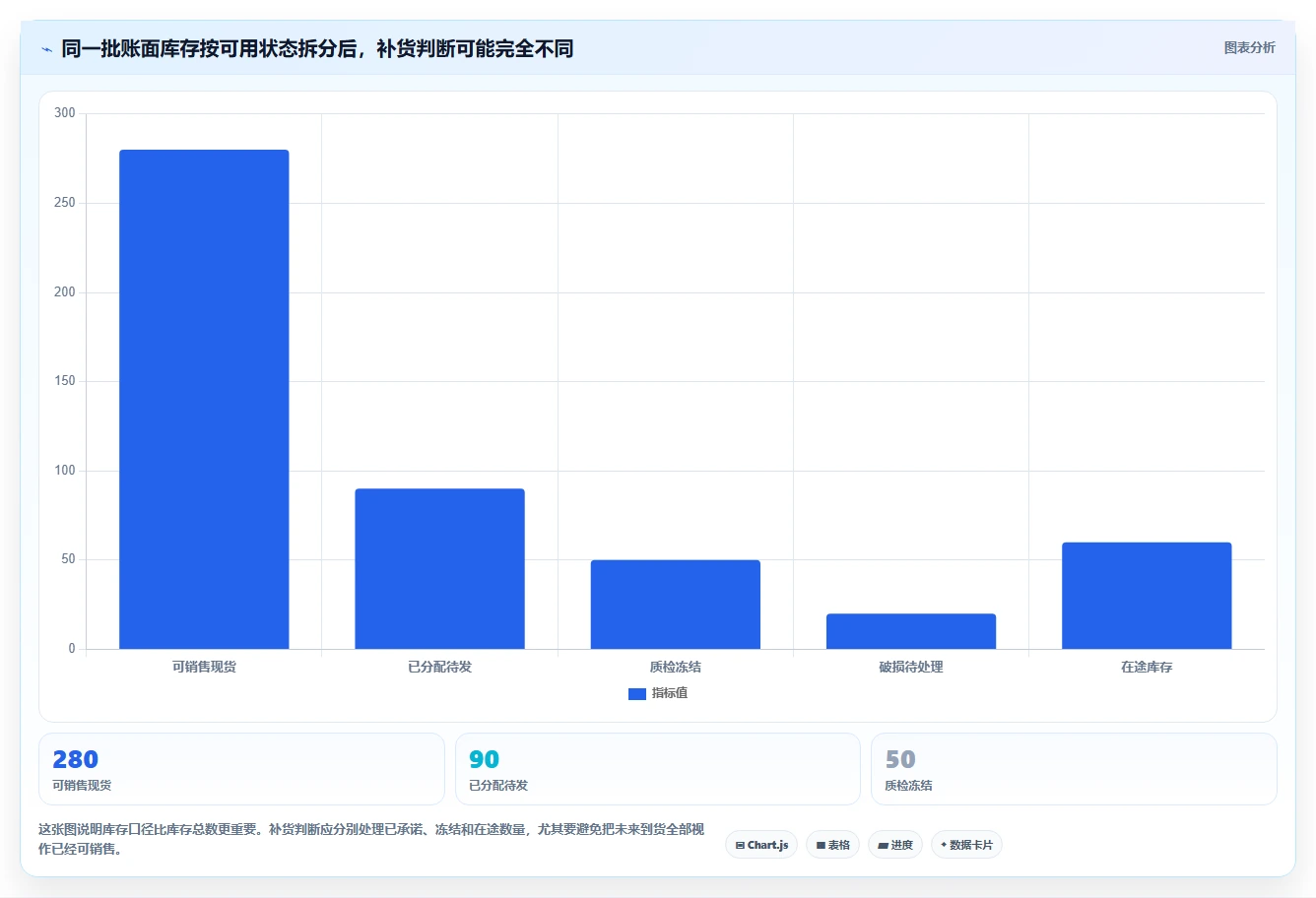Click the x-axis label 已分配待发
Image resolution: width=1316 pixels, height=898 pixels.
coord(439,667)
